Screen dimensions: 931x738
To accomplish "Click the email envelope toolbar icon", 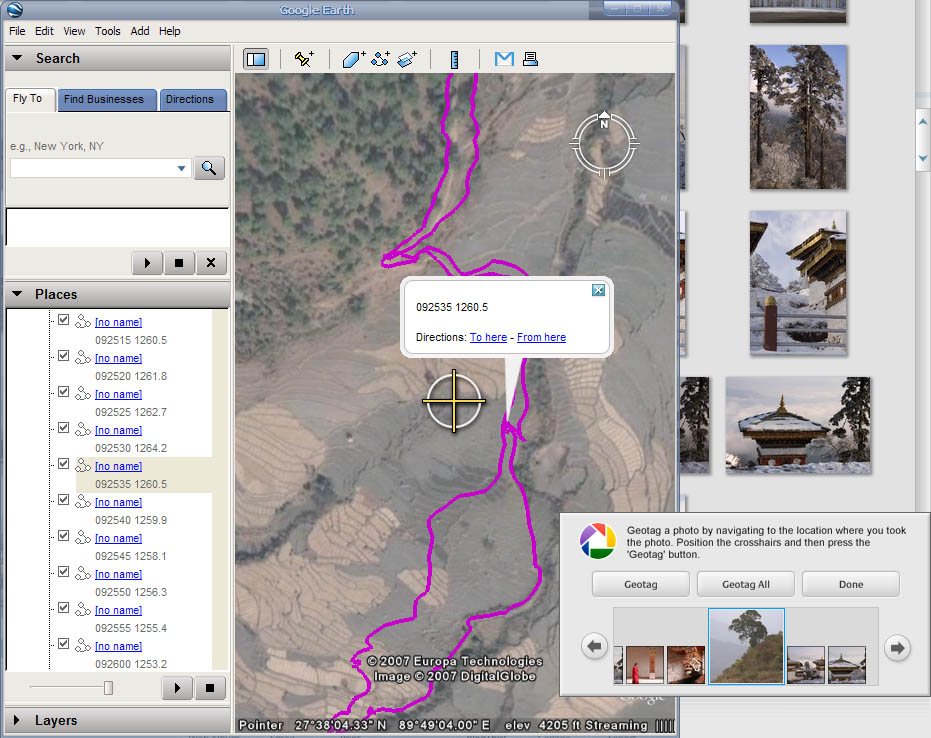I will click(x=504, y=59).
